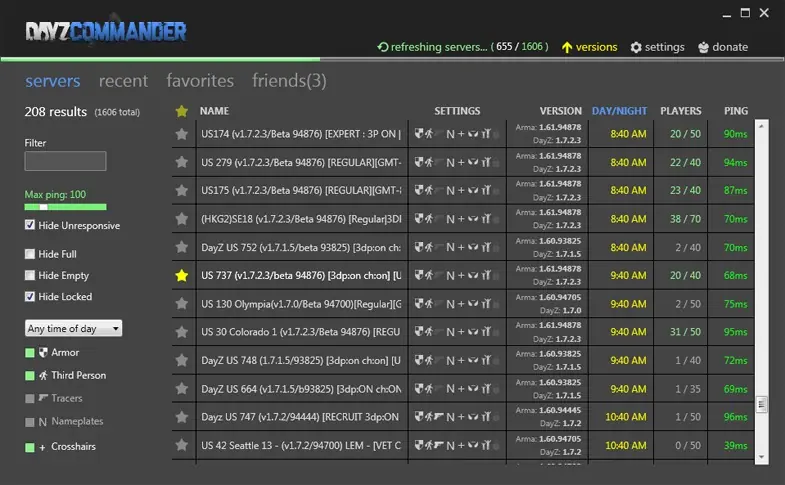Screen dimensions: 785x485
Task: Click the 38 / 70 players cell
Action: point(685,219)
